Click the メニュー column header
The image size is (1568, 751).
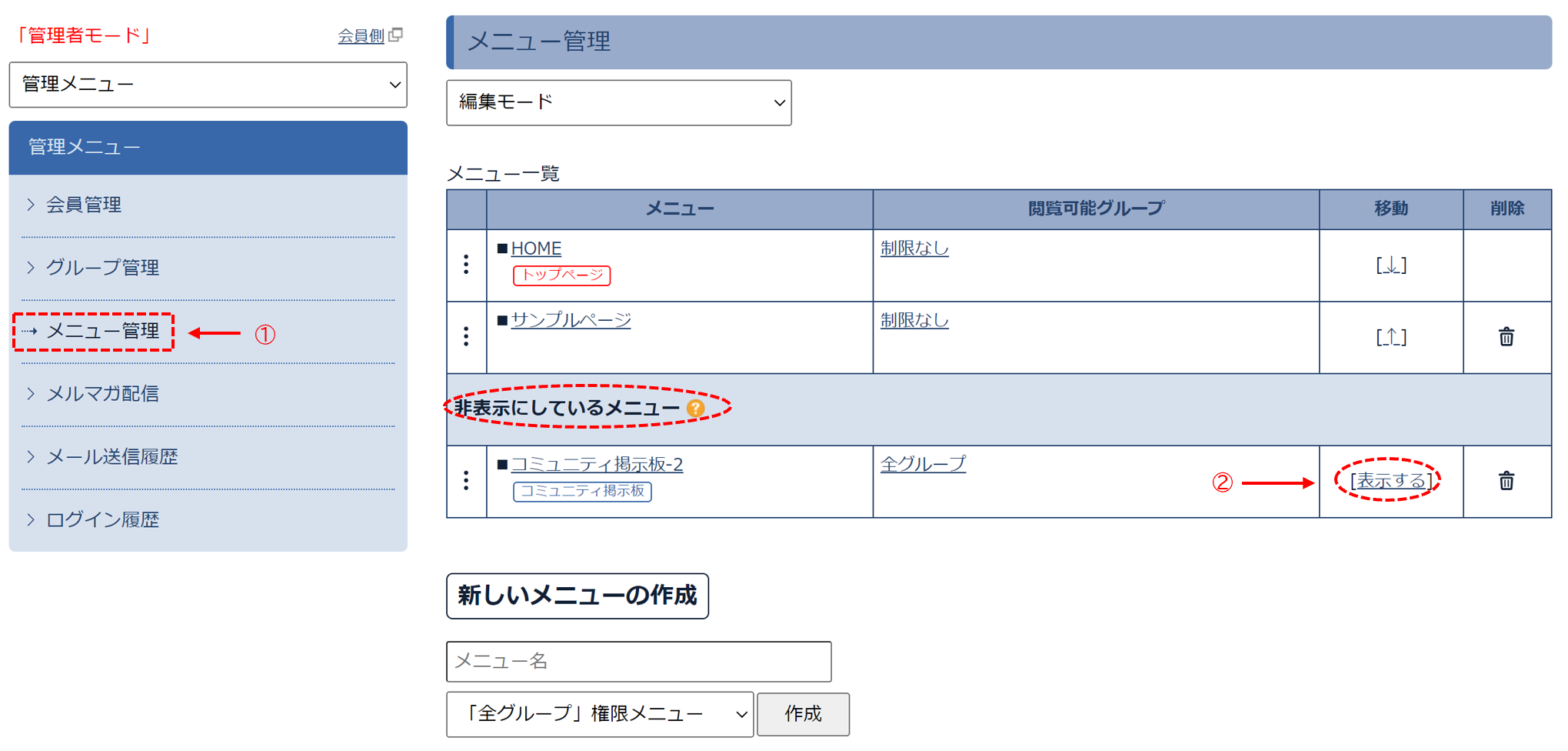(679, 209)
